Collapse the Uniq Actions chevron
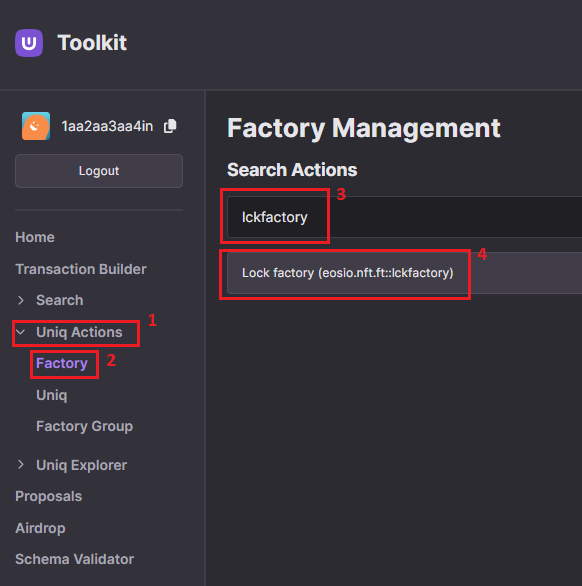 (x=21, y=332)
